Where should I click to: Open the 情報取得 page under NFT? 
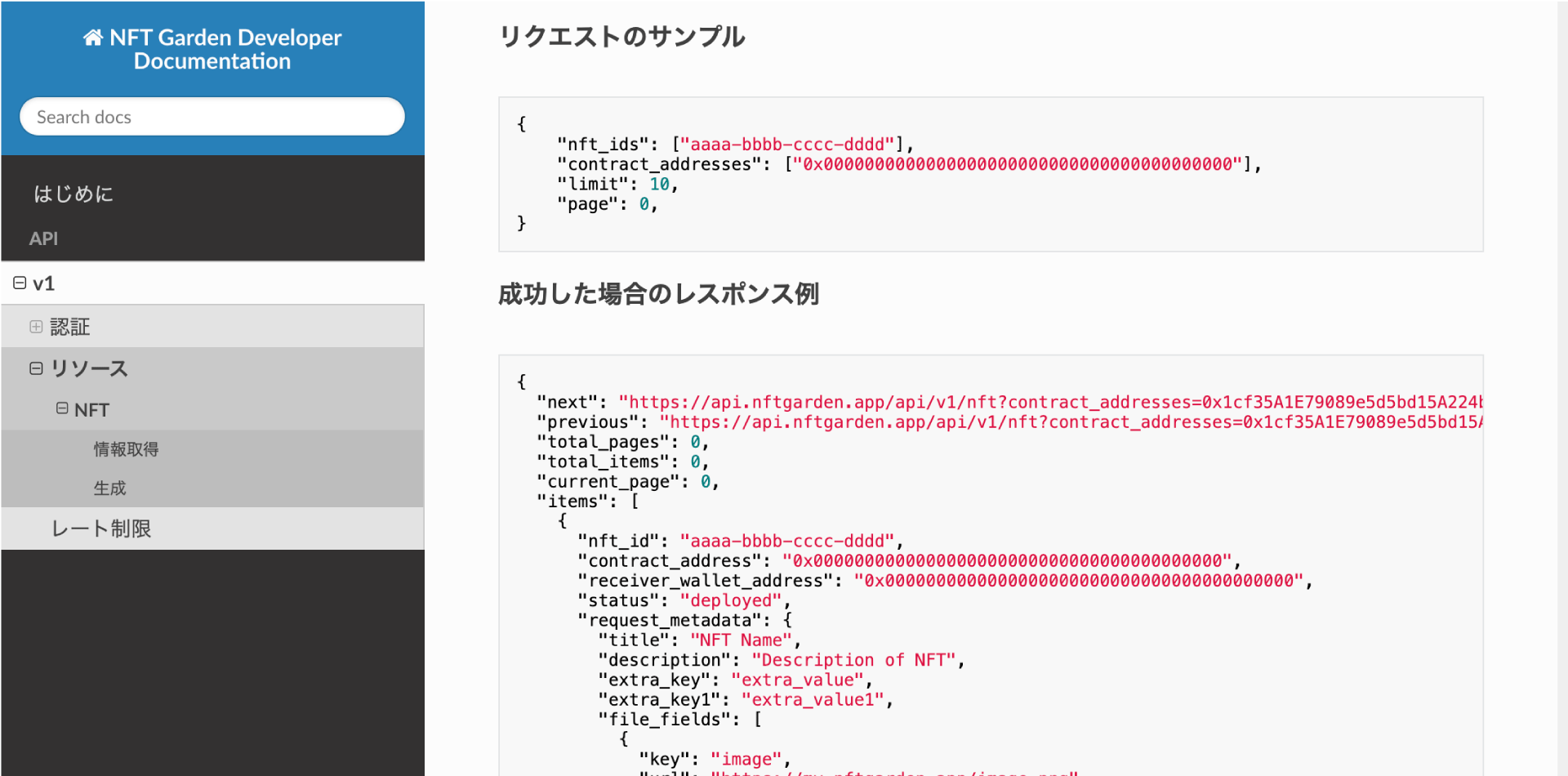pos(126,448)
